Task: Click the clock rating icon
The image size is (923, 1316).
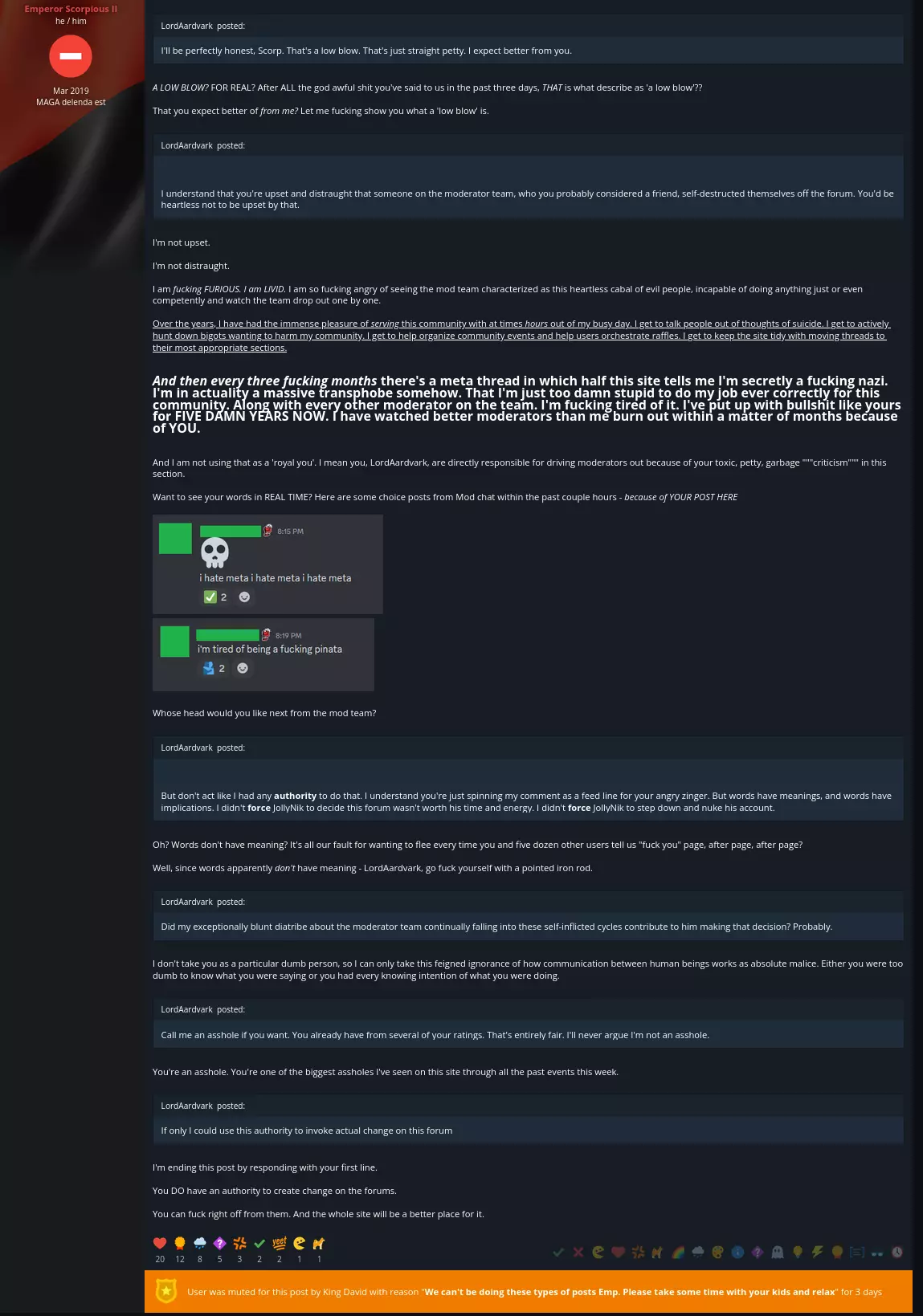Action: (897, 1252)
